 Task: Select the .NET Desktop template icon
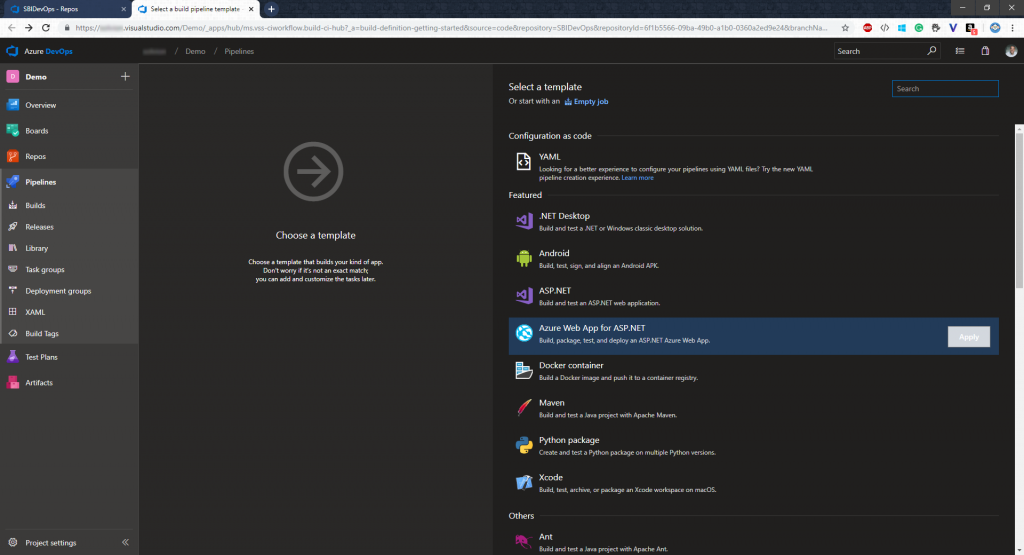[524, 221]
